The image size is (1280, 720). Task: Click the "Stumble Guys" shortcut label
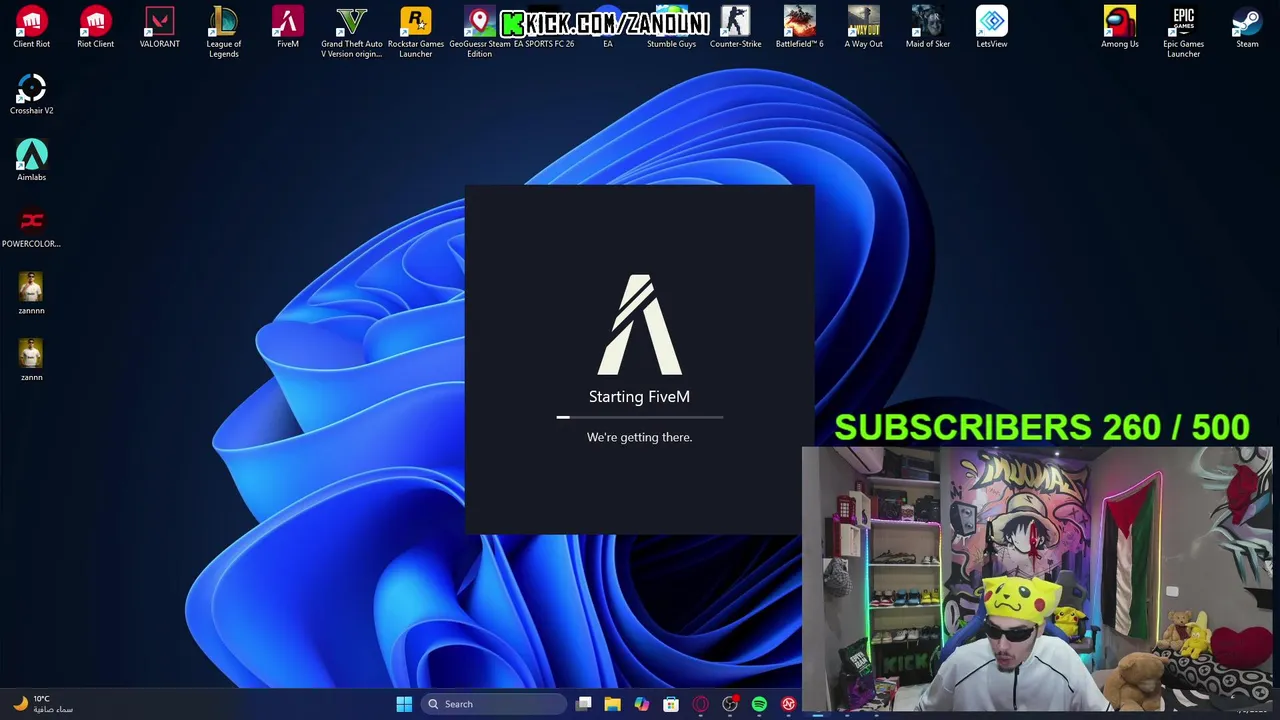[671, 44]
